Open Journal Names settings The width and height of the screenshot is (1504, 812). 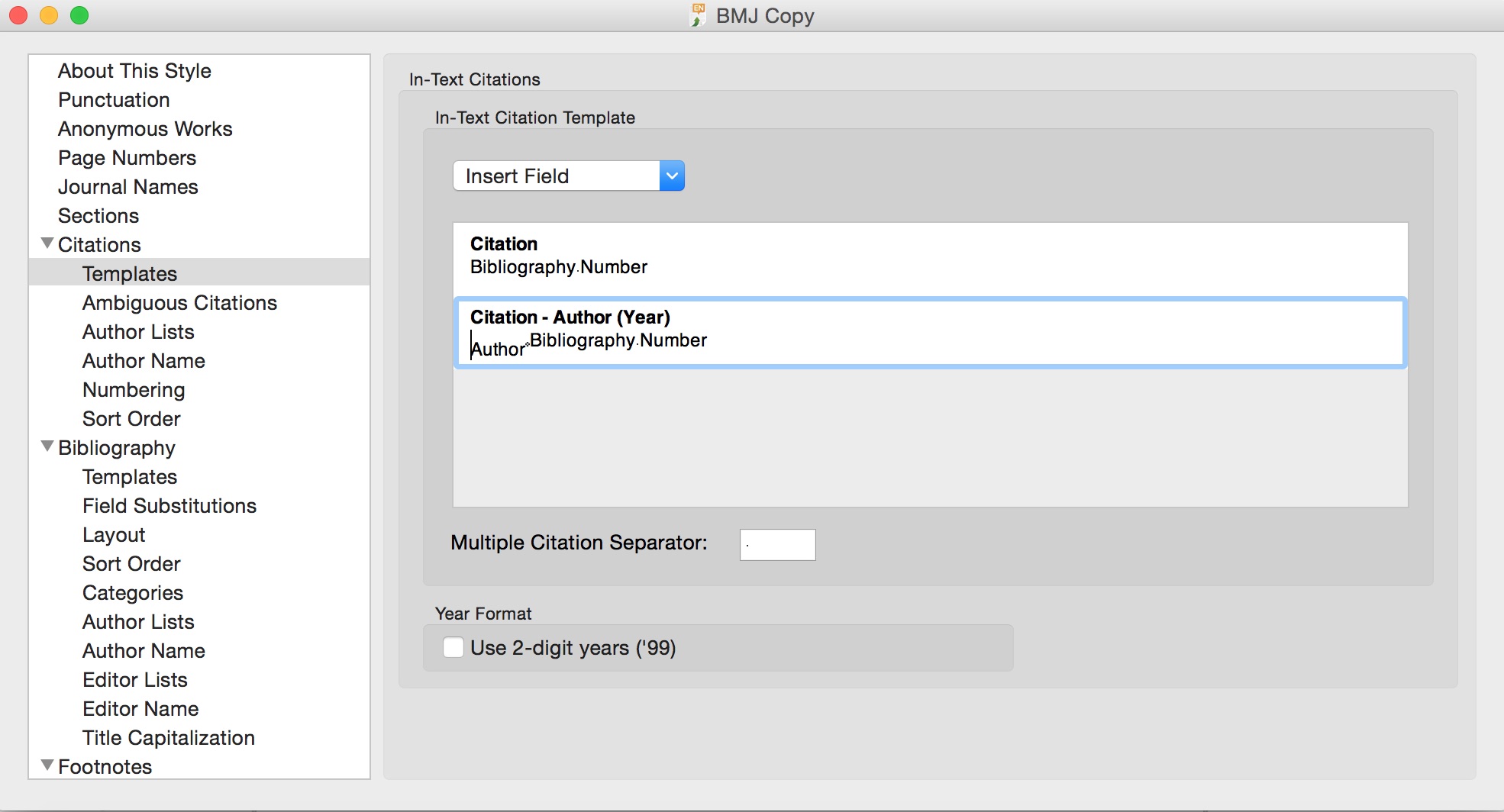pos(127,187)
